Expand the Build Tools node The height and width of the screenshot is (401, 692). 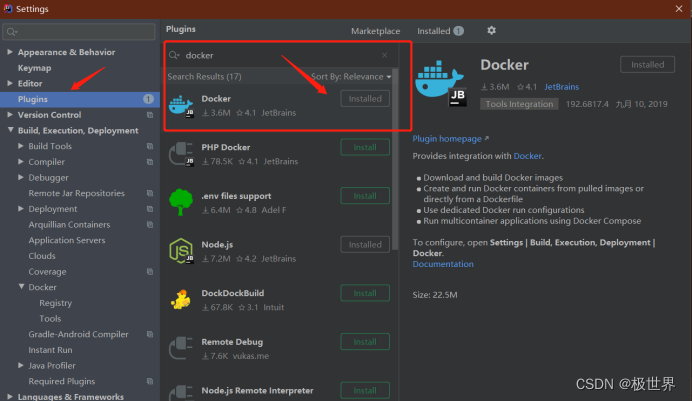[21, 146]
